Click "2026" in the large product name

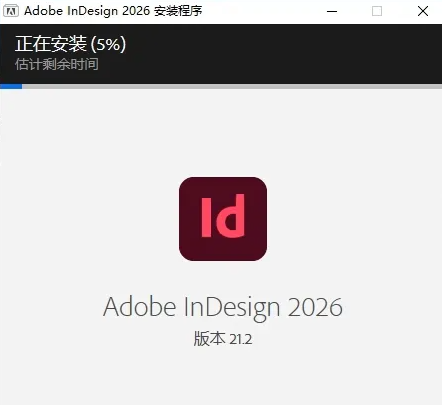(315, 307)
